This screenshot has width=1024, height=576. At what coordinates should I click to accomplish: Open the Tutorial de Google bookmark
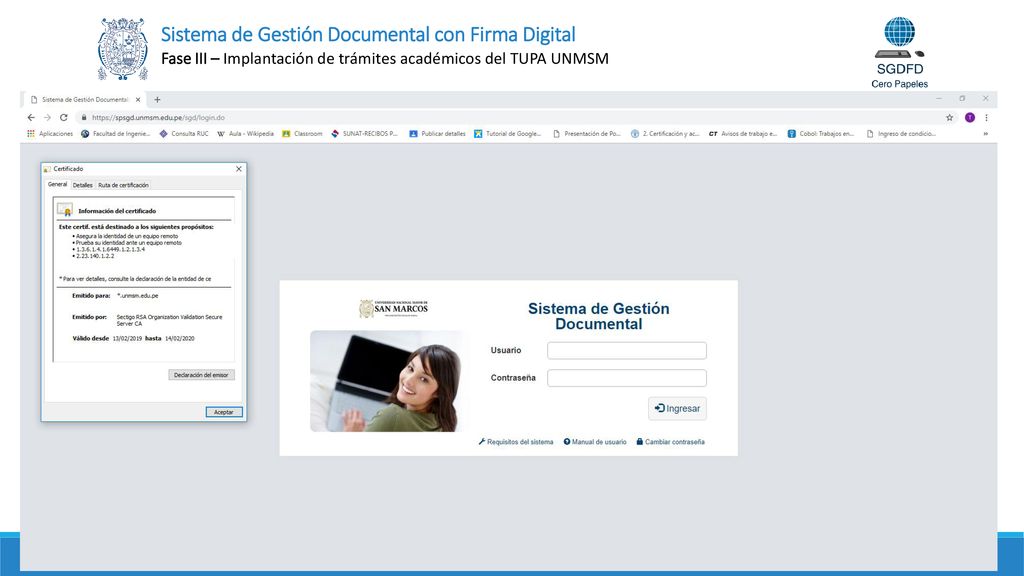507,134
